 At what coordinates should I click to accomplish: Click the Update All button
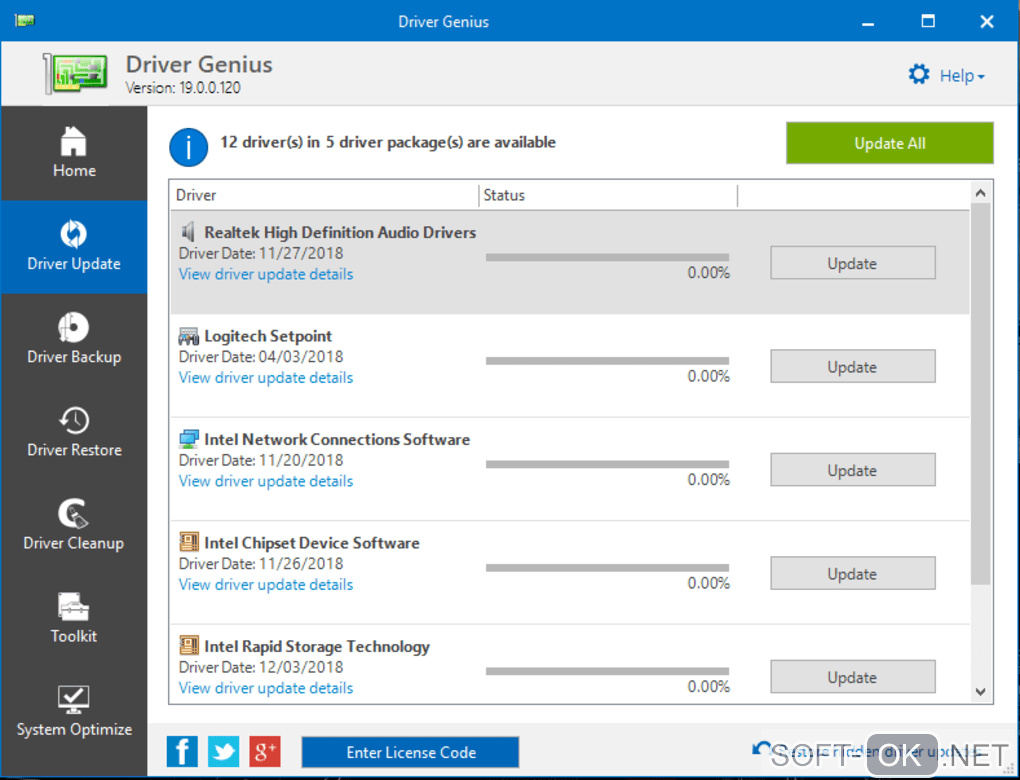[x=889, y=143]
